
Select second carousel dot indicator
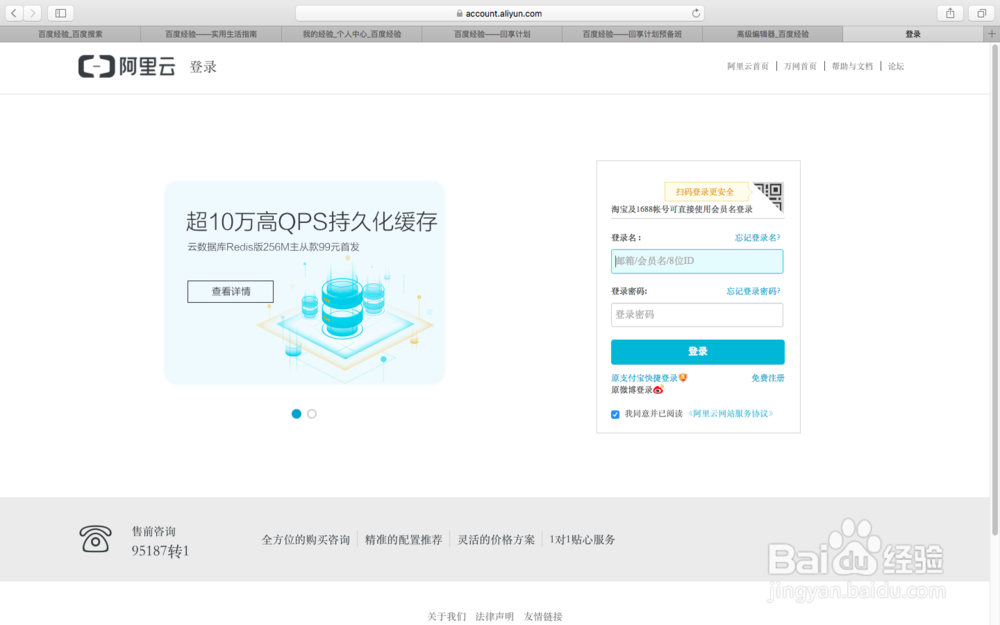click(312, 414)
